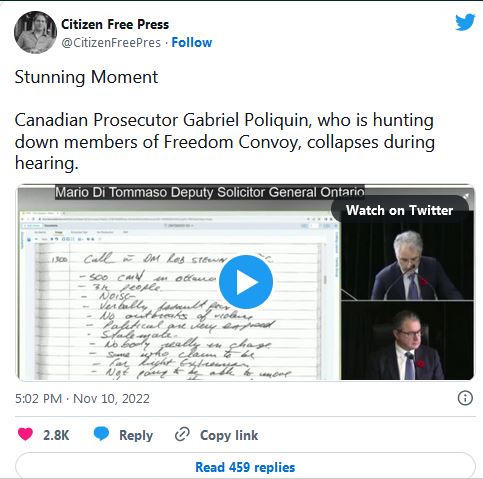Click the 2.8K likes count
The image size is (483, 479).
(56, 435)
